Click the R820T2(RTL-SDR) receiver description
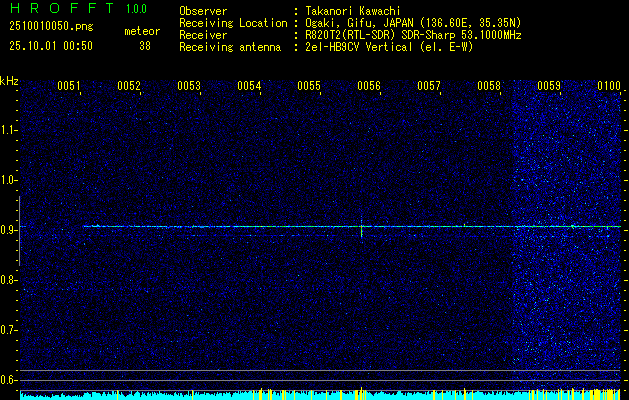This screenshot has width=629, height=400. [413, 35]
